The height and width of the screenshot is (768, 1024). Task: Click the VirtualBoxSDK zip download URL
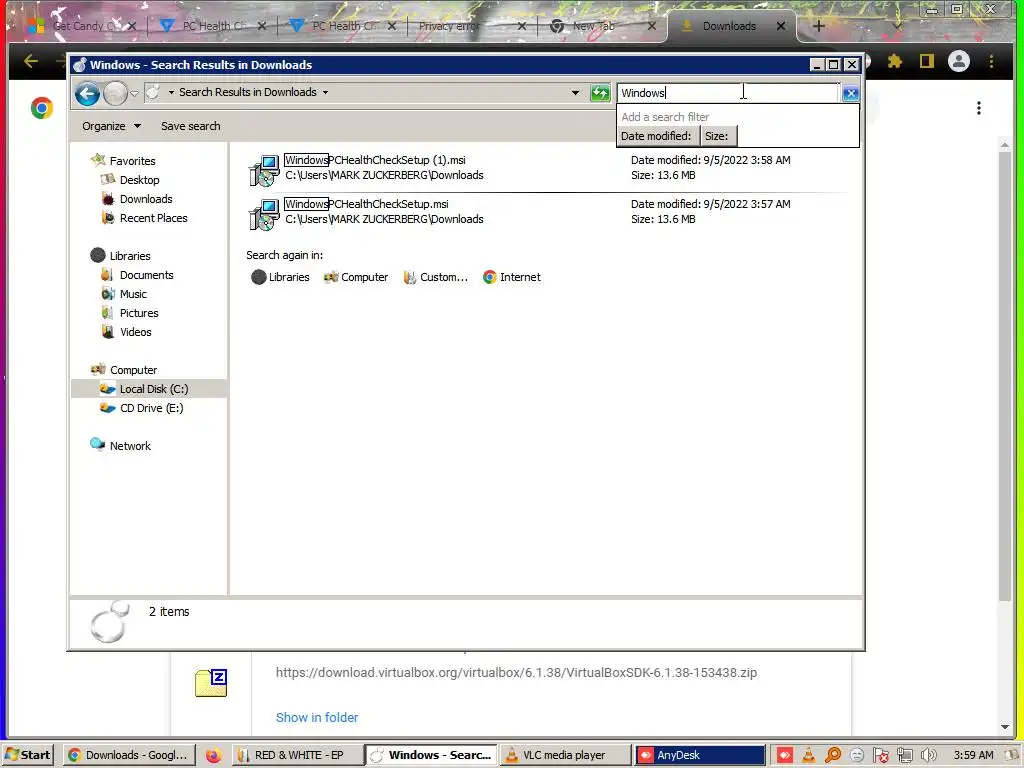pos(516,673)
